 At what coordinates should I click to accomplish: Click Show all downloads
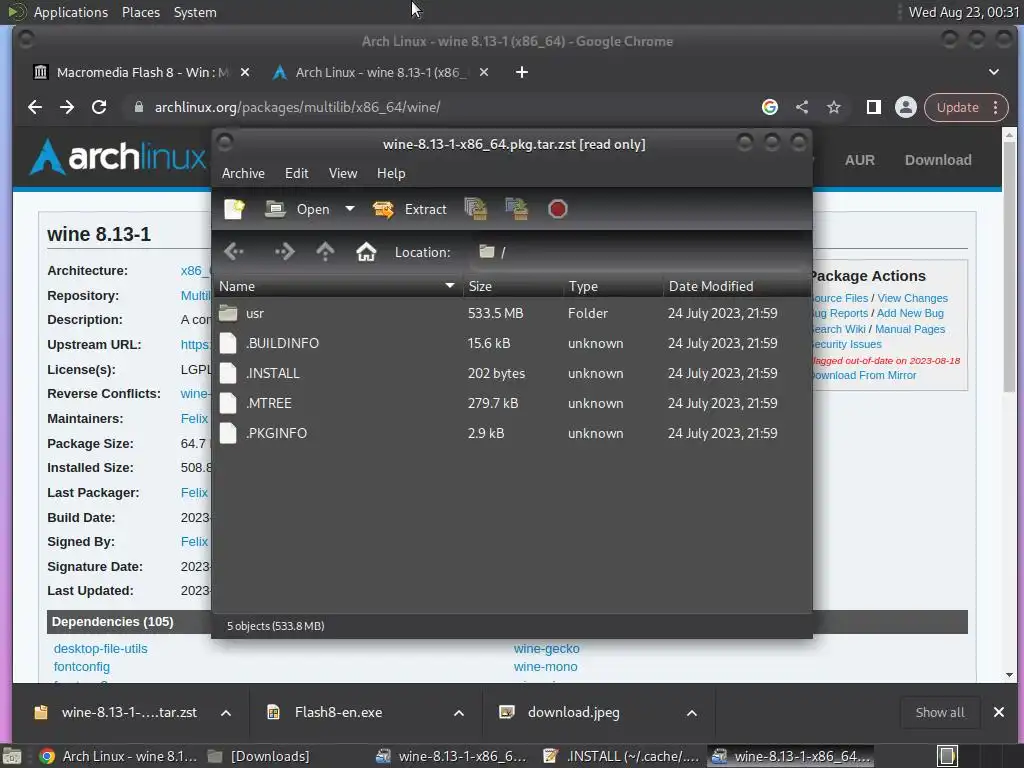940,712
